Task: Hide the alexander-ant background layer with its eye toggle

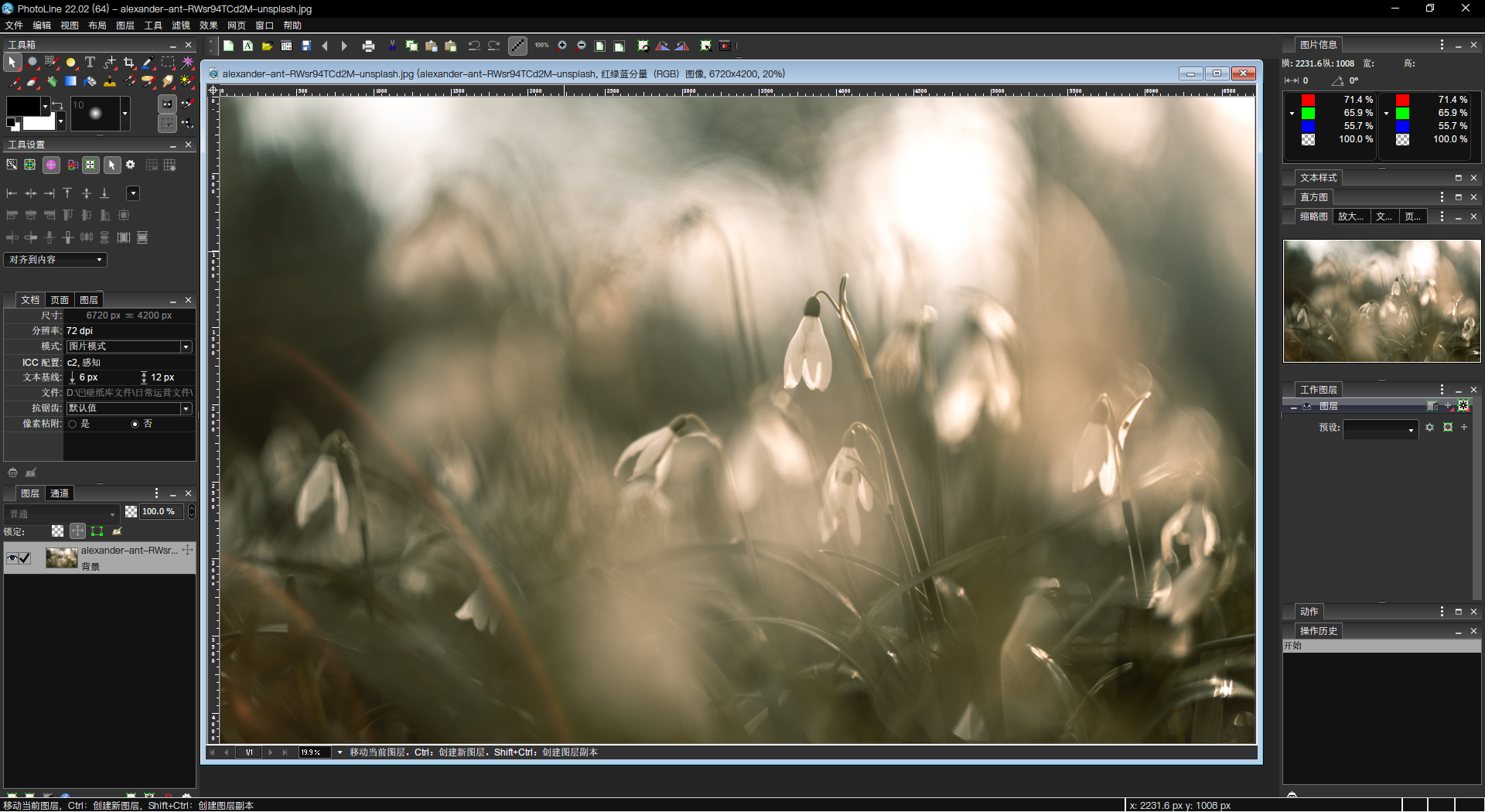Action: click(x=12, y=558)
